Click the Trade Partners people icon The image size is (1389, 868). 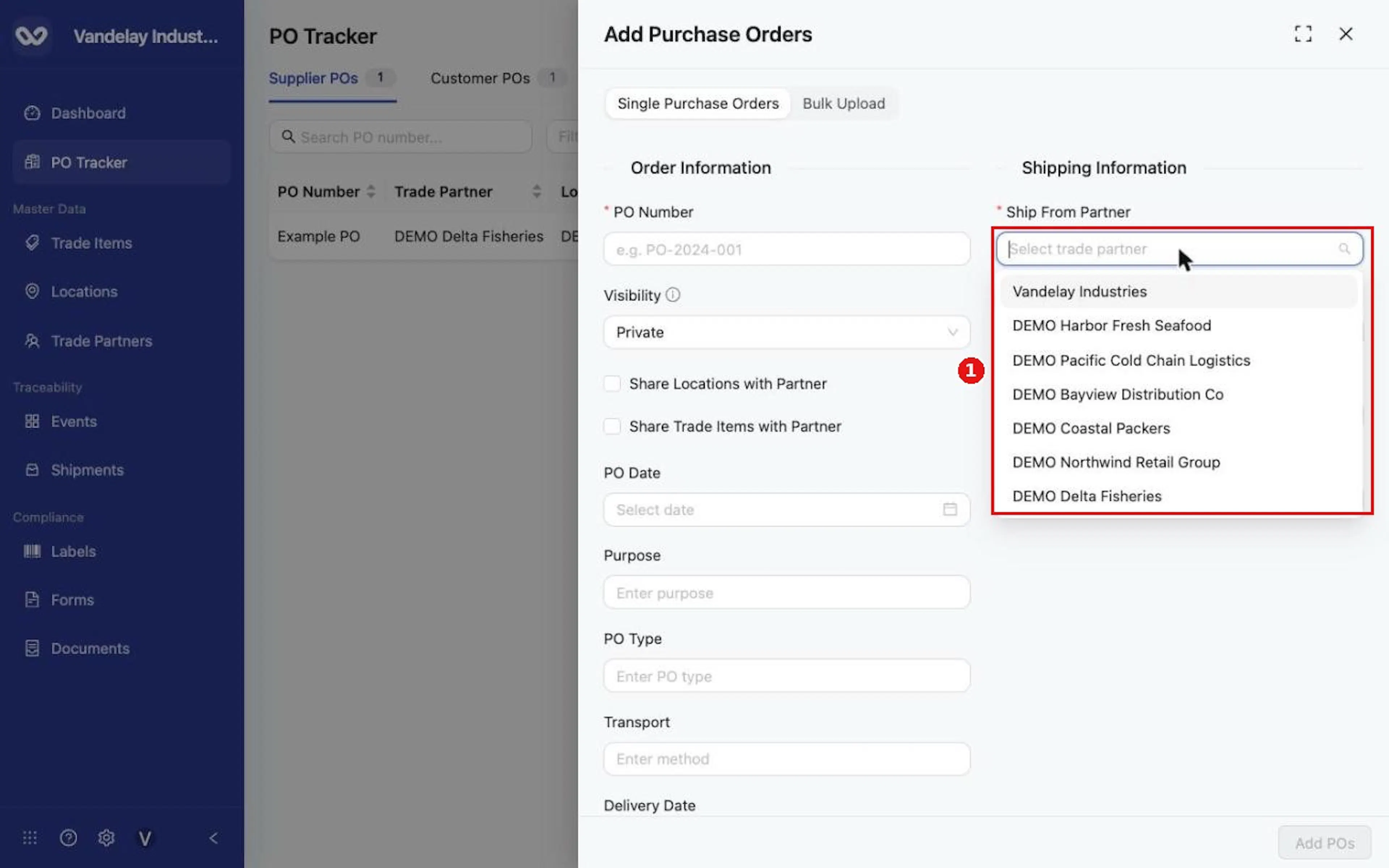click(x=32, y=341)
